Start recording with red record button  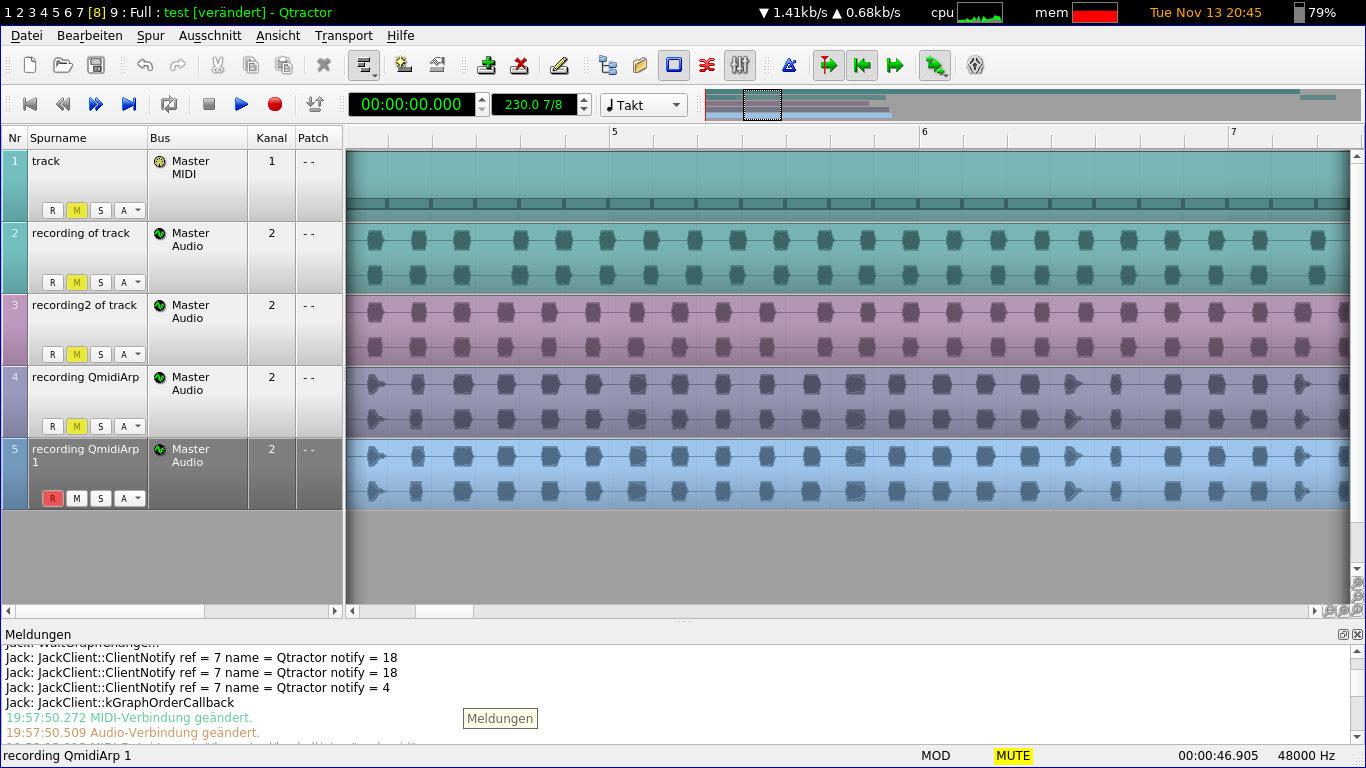[275, 104]
